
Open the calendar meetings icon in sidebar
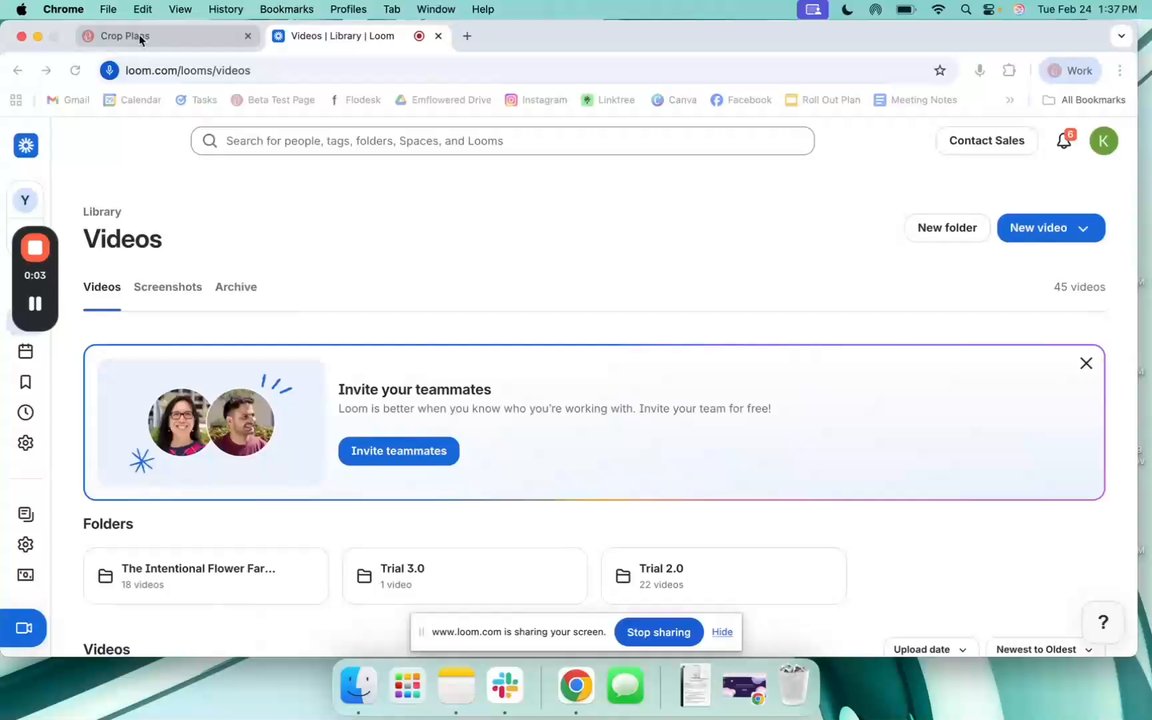coord(26,351)
